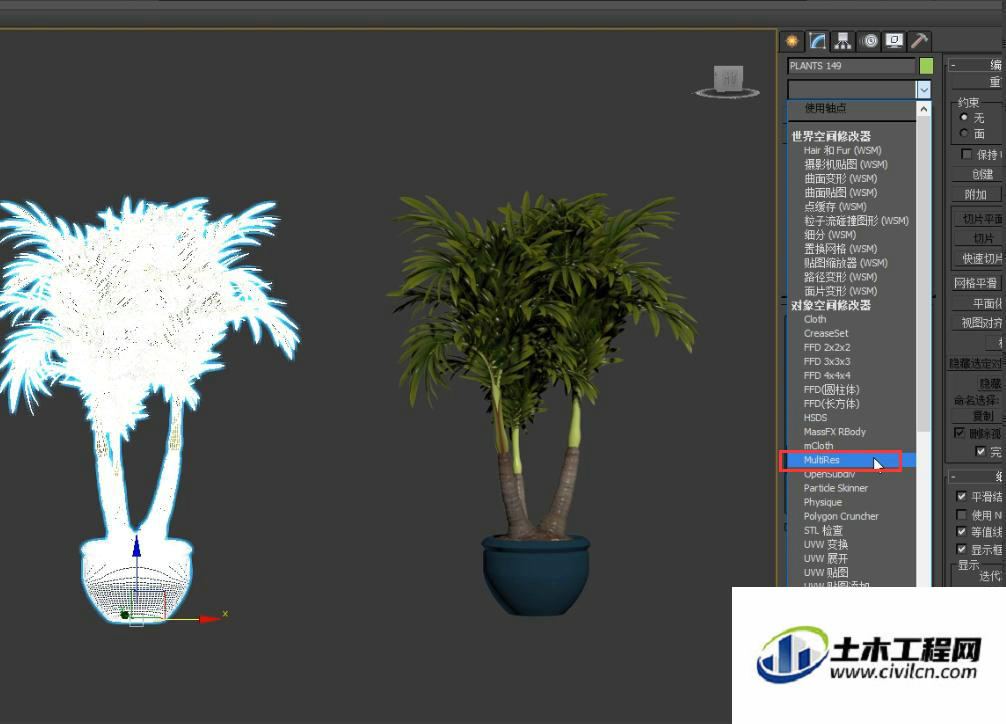Select the FFD 4x4x4 modifier
This screenshot has height=724, width=1006.
coord(827,375)
